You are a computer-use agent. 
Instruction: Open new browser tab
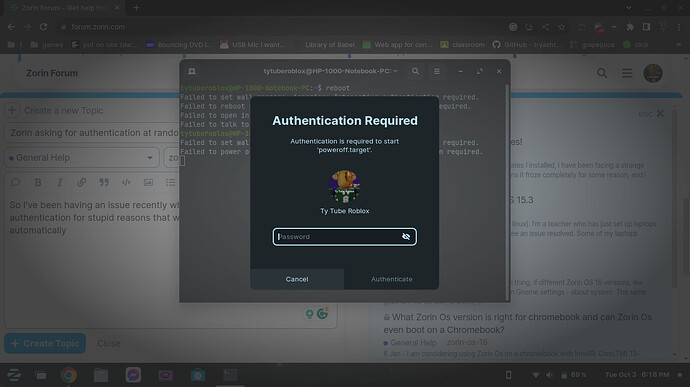click(136, 8)
